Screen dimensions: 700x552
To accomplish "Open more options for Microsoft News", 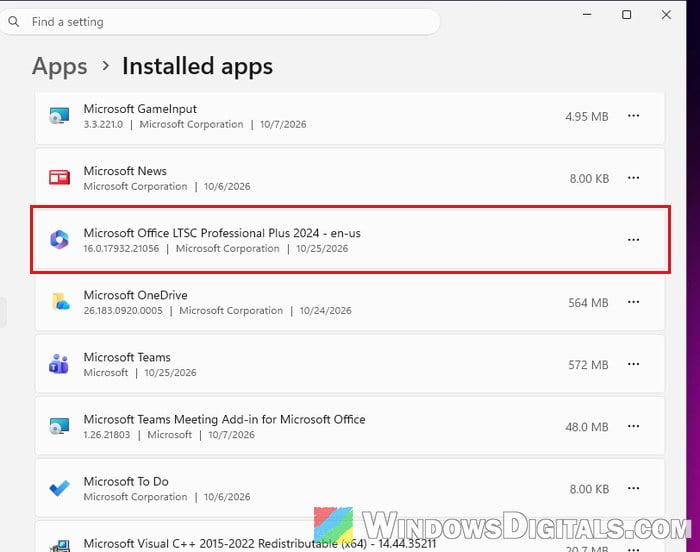I will [633, 178].
